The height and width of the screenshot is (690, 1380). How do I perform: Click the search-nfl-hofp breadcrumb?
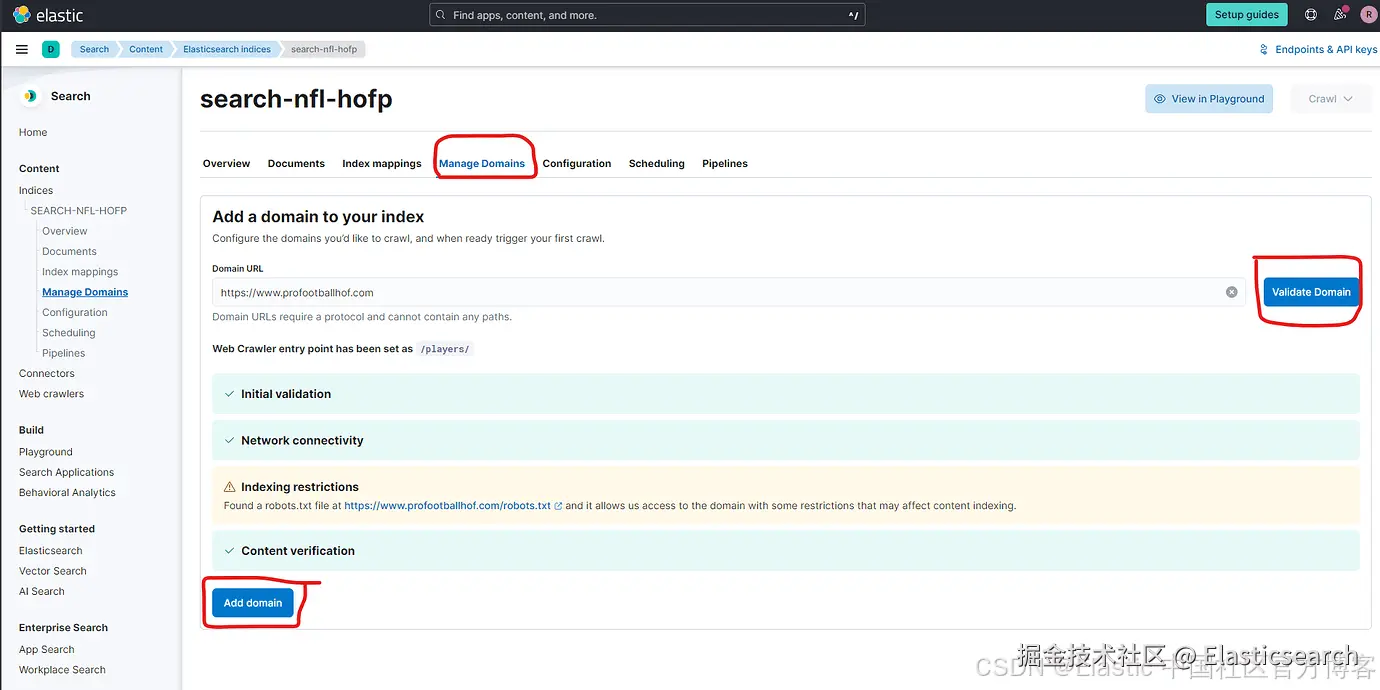pyautogui.click(x=324, y=49)
